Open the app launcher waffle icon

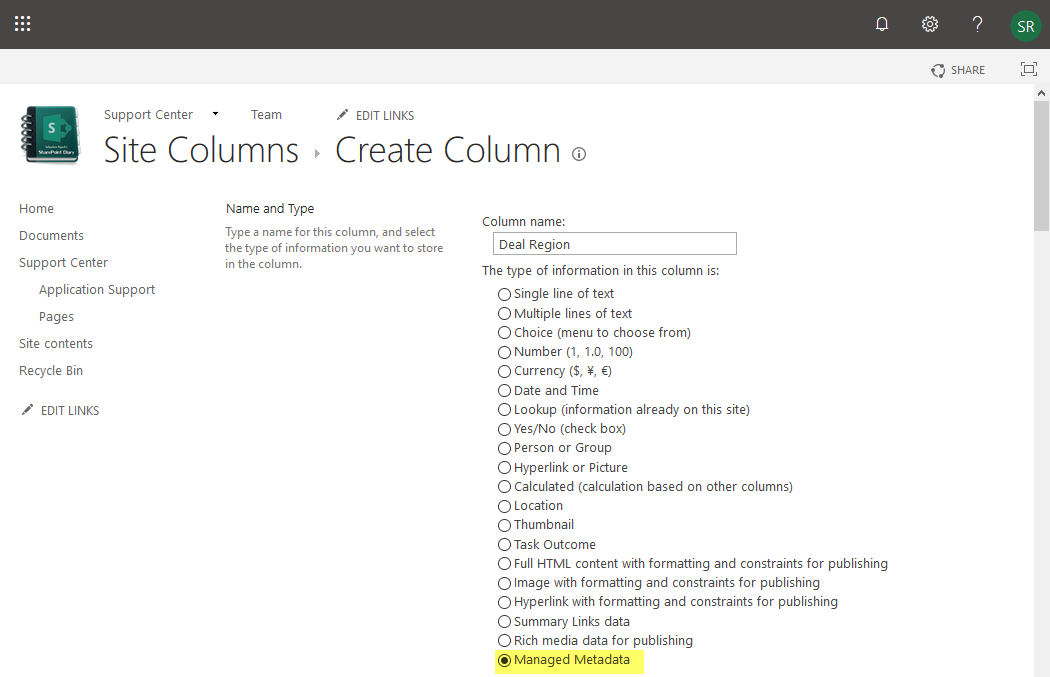22,23
